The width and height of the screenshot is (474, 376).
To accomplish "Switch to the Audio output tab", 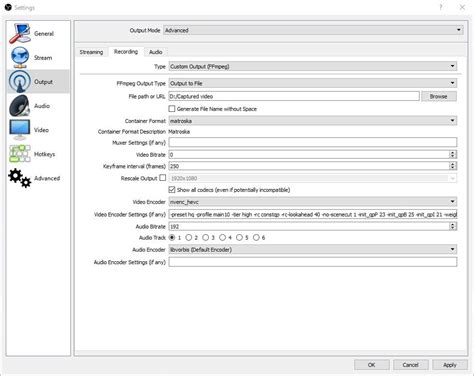I will click(156, 52).
